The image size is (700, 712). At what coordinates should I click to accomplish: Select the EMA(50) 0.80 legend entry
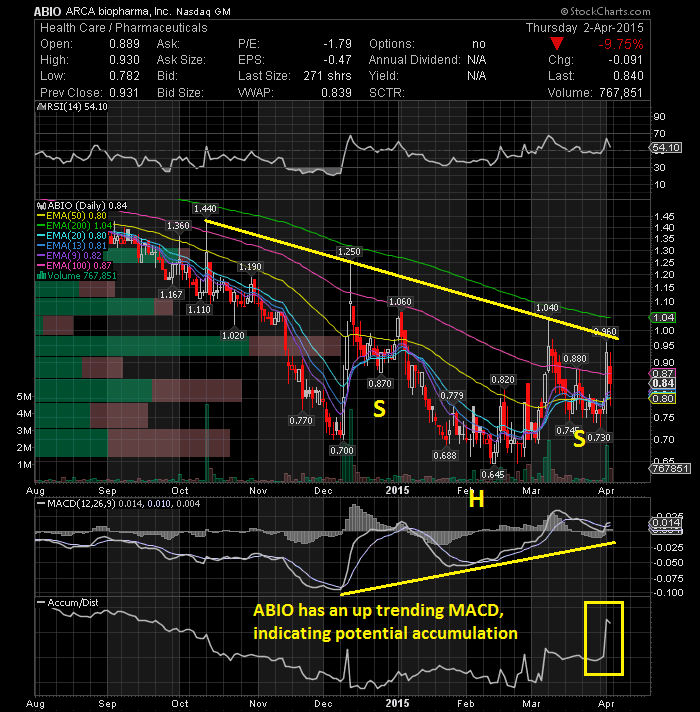pos(72,216)
